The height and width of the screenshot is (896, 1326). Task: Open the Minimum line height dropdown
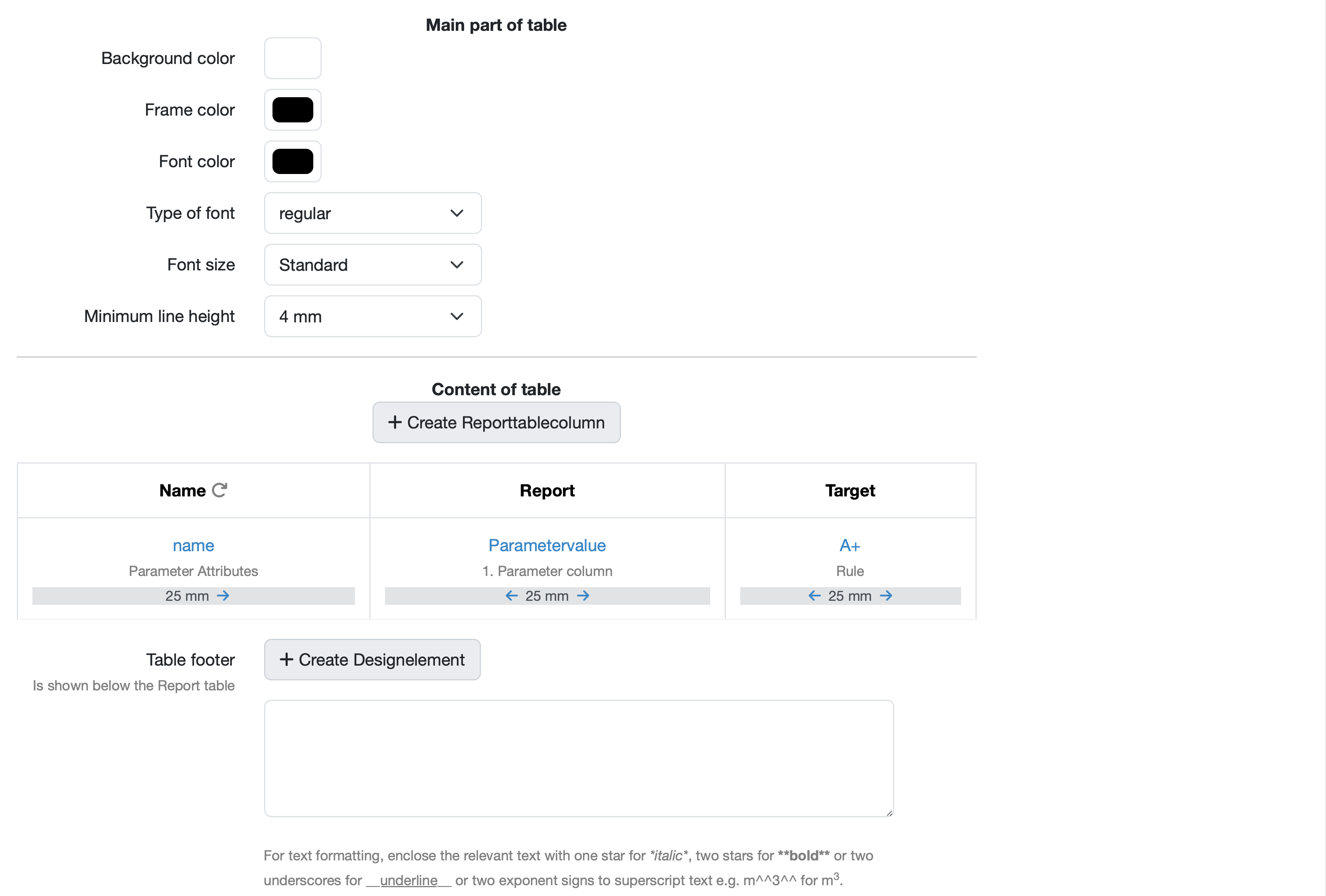click(373, 316)
